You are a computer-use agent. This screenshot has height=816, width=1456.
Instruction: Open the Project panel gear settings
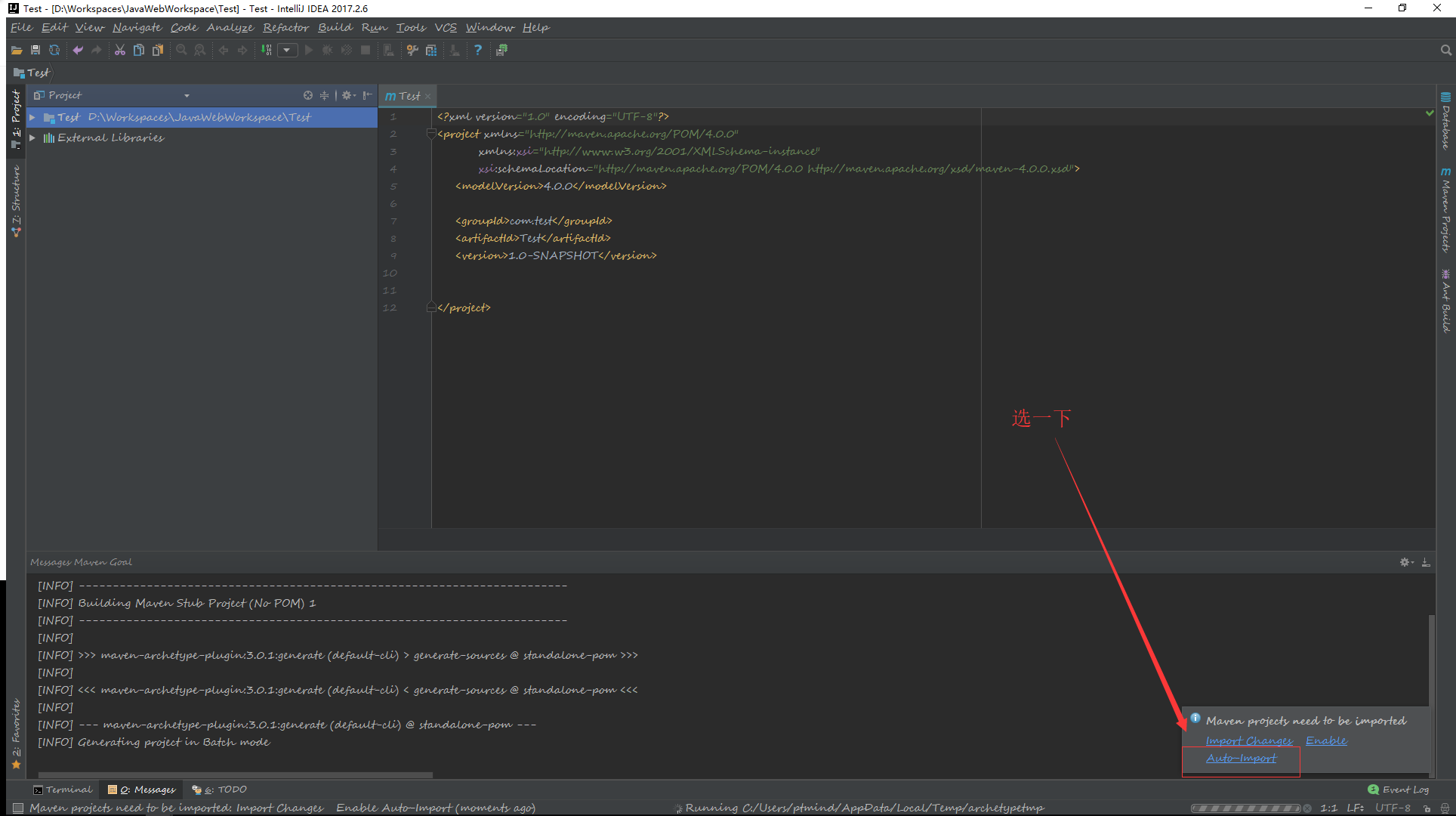point(348,95)
